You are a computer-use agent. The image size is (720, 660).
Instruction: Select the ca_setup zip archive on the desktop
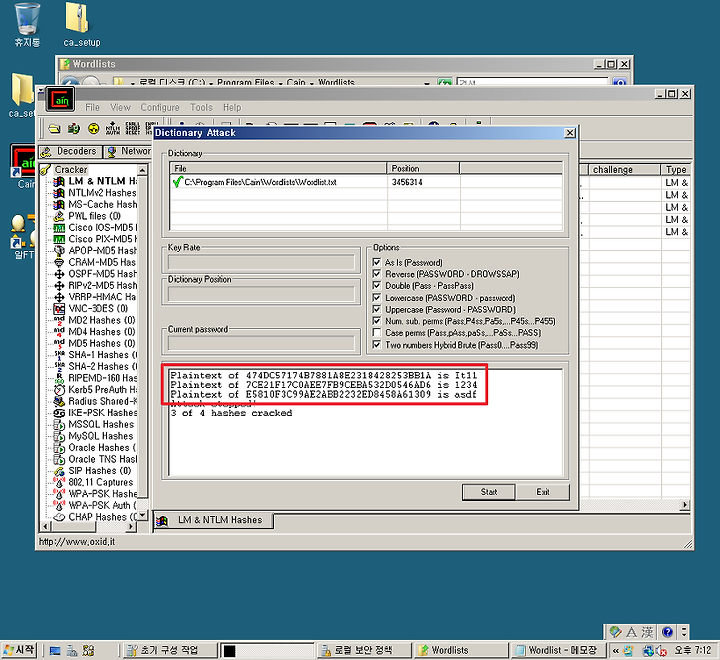[x=81, y=25]
